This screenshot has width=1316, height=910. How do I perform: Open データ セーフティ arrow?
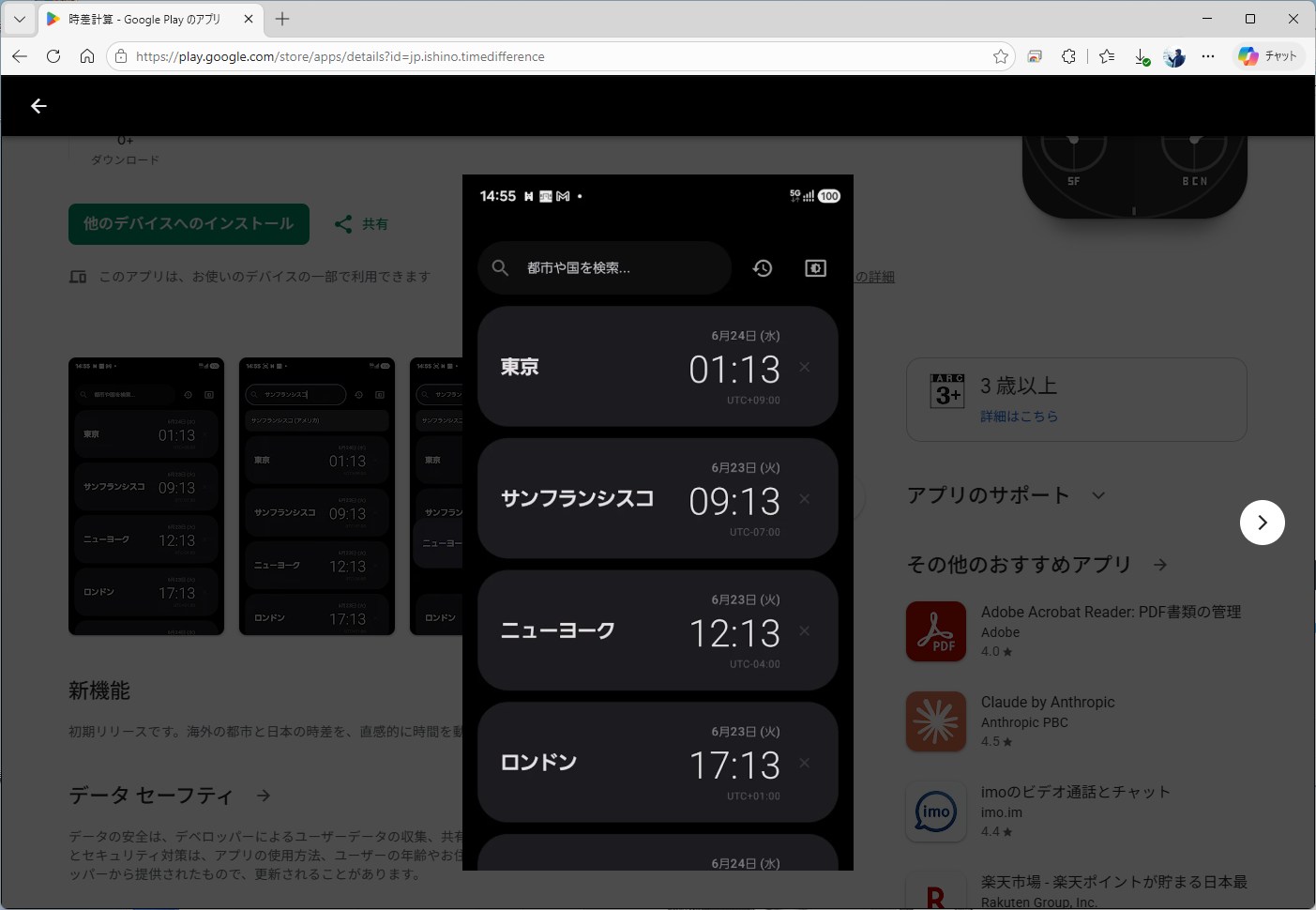[x=264, y=796]
